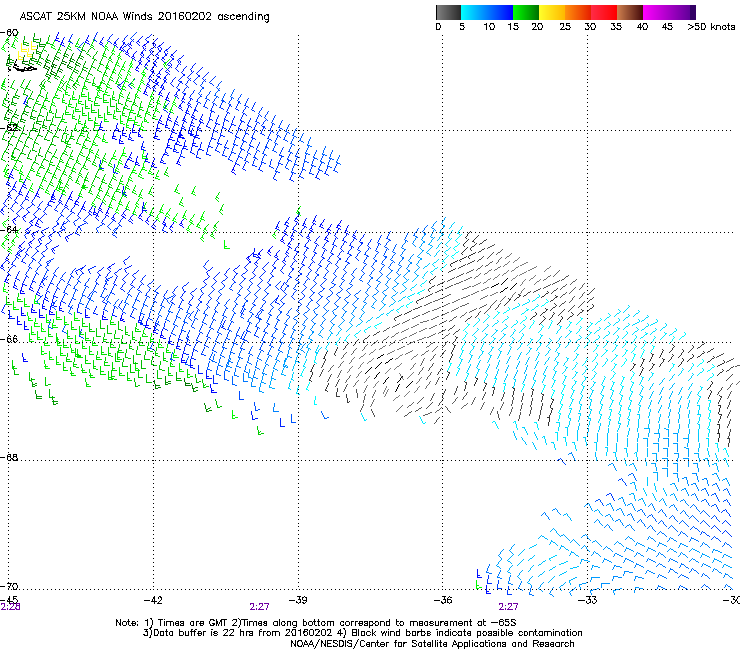Click legend tick label '10'

point(489,27)
